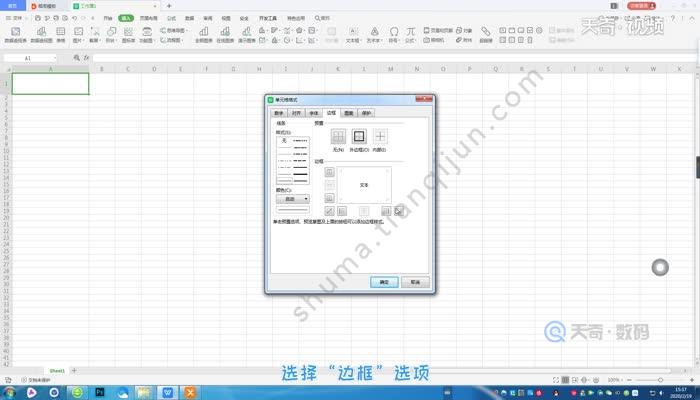Open the Home (开始) ribbon tab
Viewport: 700px width, 400px height.
(108, 18)
